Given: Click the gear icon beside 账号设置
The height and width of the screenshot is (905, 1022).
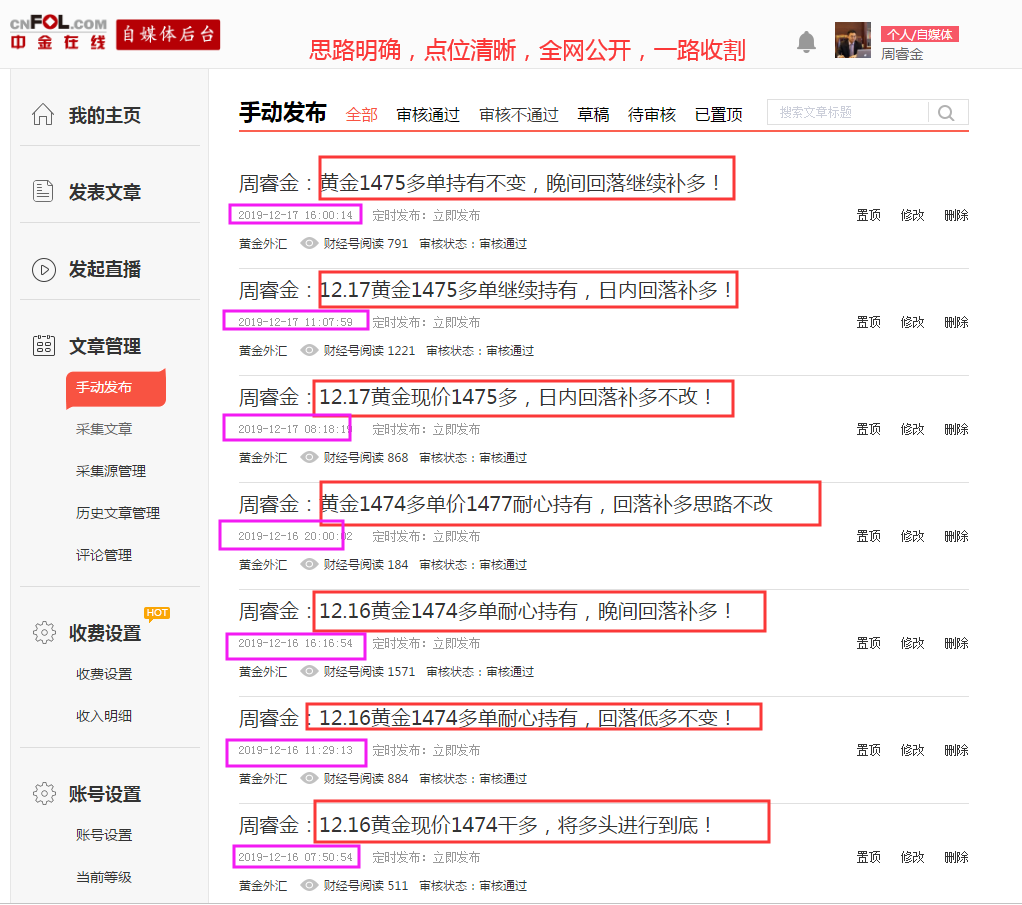Looking at the screenshot, I should click(44, 794).
